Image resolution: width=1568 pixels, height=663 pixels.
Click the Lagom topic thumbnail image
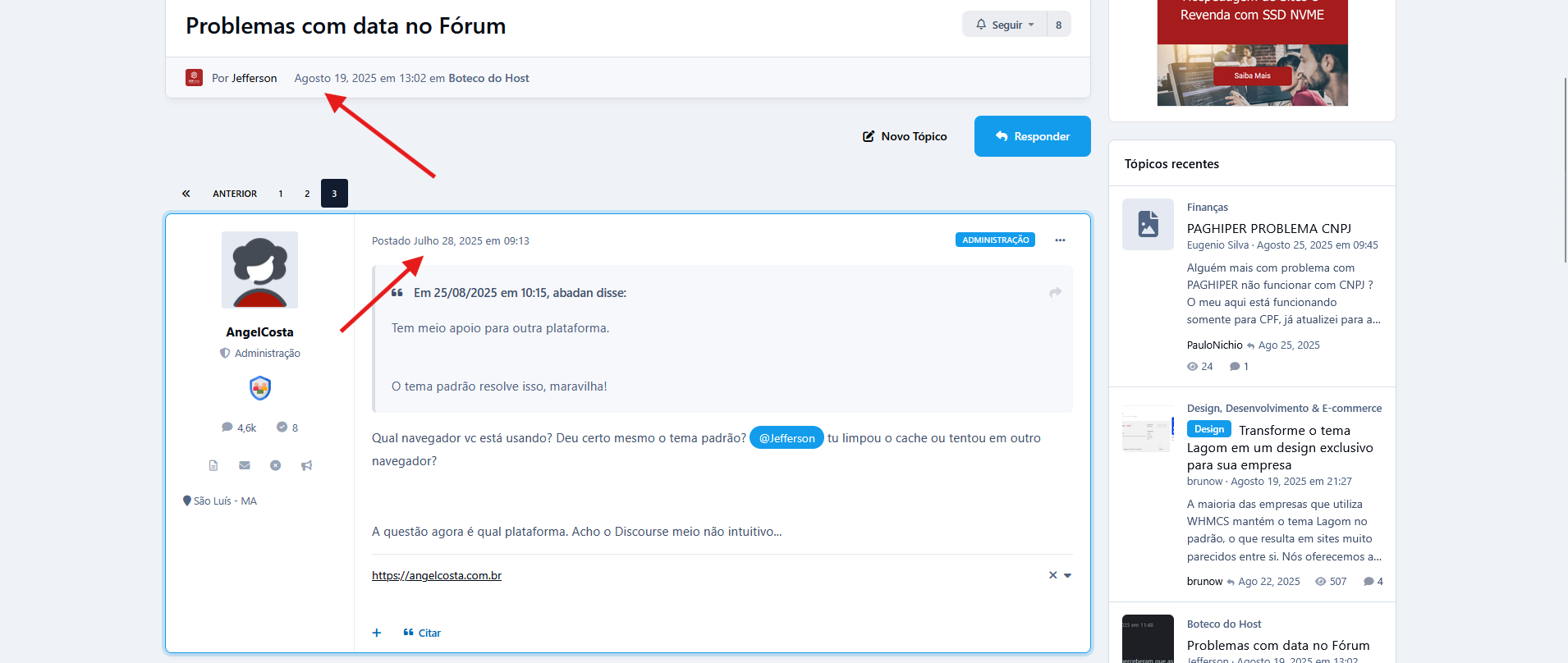click(1148, 429)
